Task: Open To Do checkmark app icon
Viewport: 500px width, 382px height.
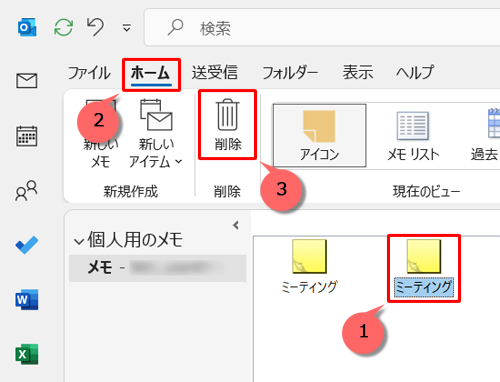Action: [x=27, y=245]
